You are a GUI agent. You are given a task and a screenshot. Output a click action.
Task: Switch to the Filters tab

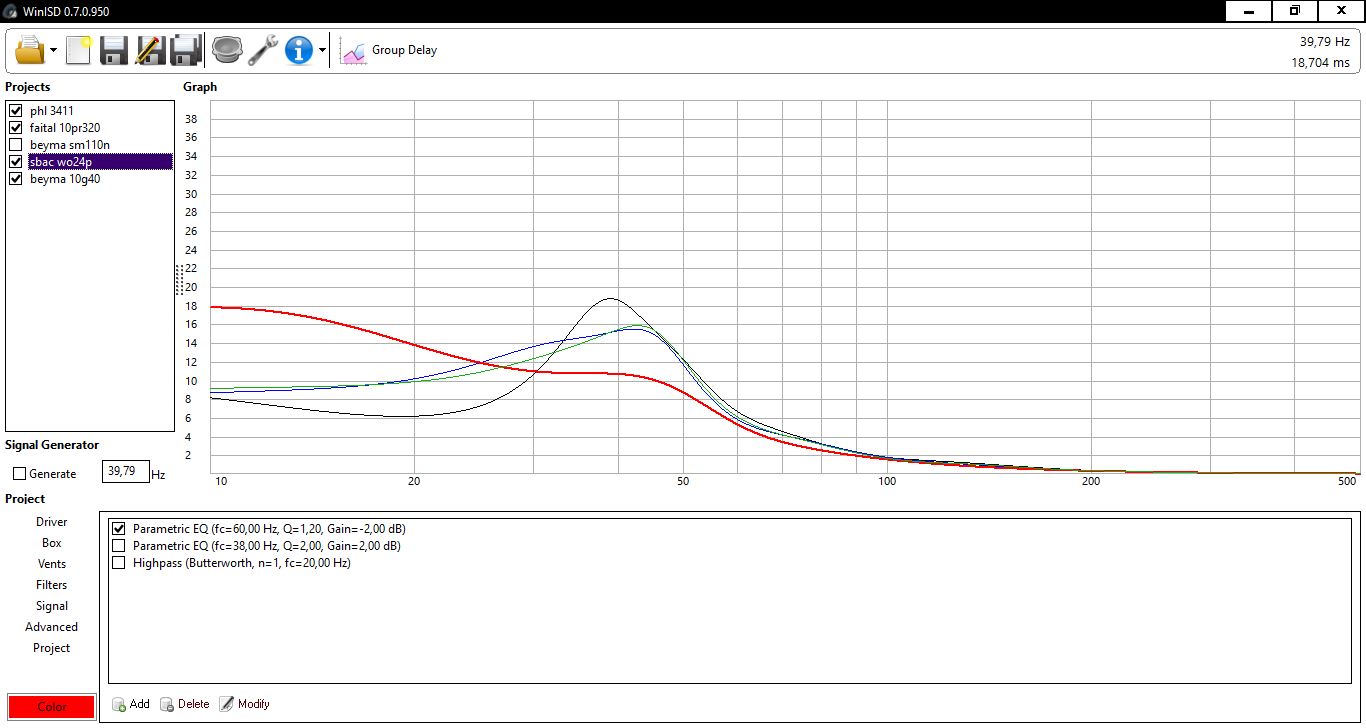(x=52, y=585)
